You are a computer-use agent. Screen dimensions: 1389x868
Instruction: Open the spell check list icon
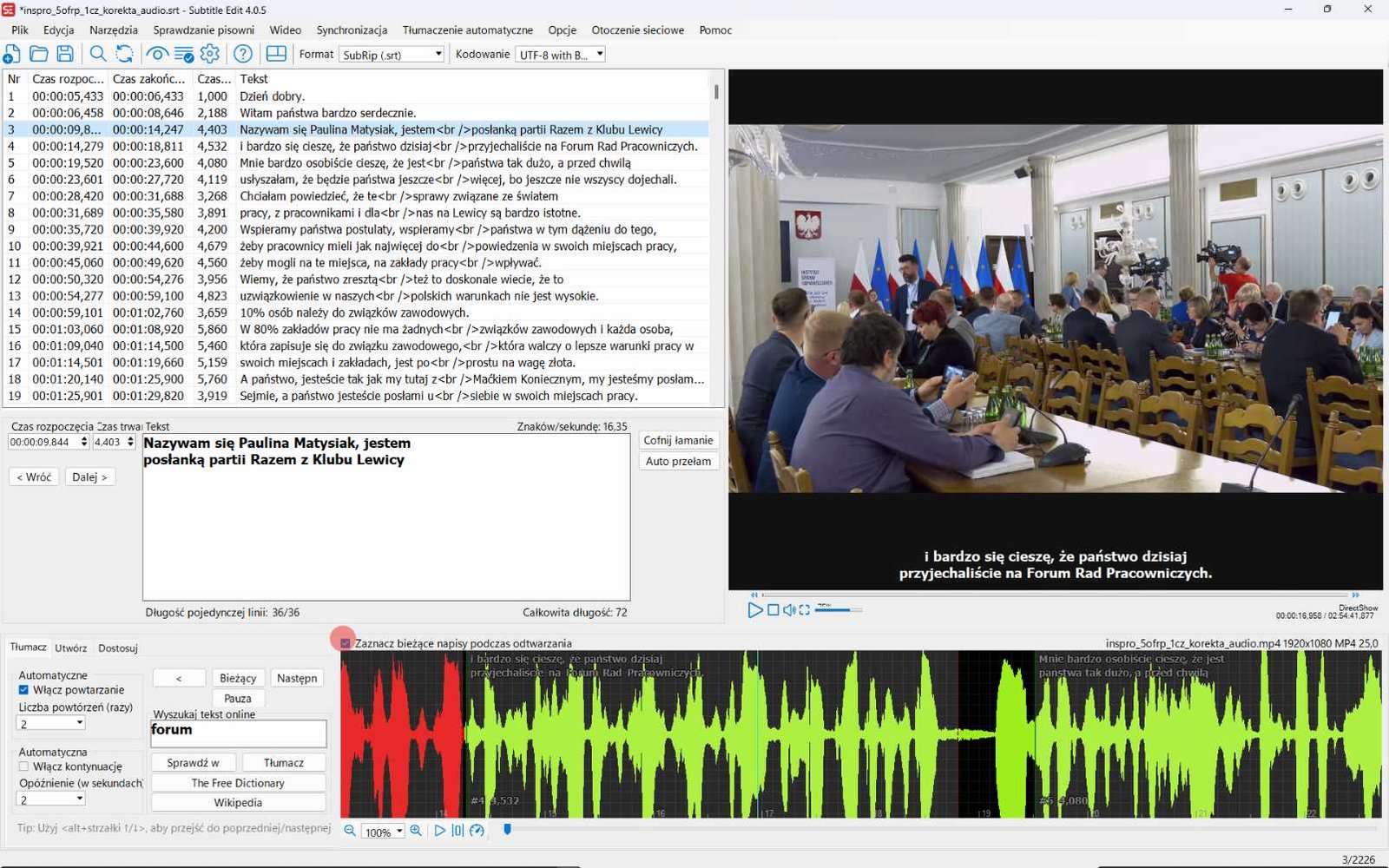184,54
